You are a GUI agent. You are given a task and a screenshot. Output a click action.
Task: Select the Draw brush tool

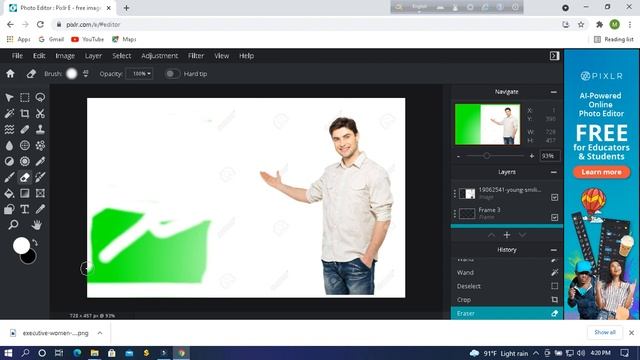tap(9, 177)
